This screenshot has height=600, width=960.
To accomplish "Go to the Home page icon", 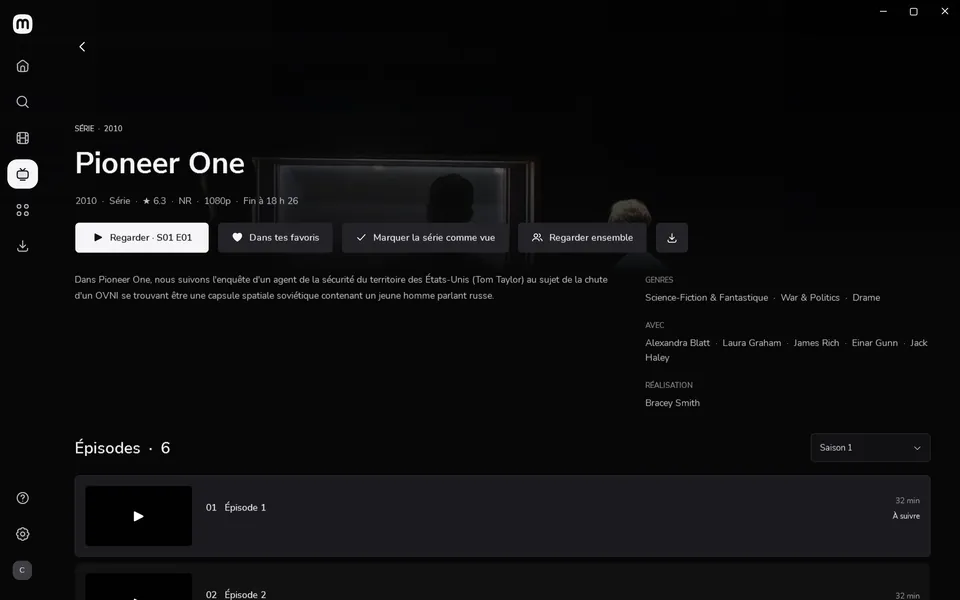I will point(23,66).
